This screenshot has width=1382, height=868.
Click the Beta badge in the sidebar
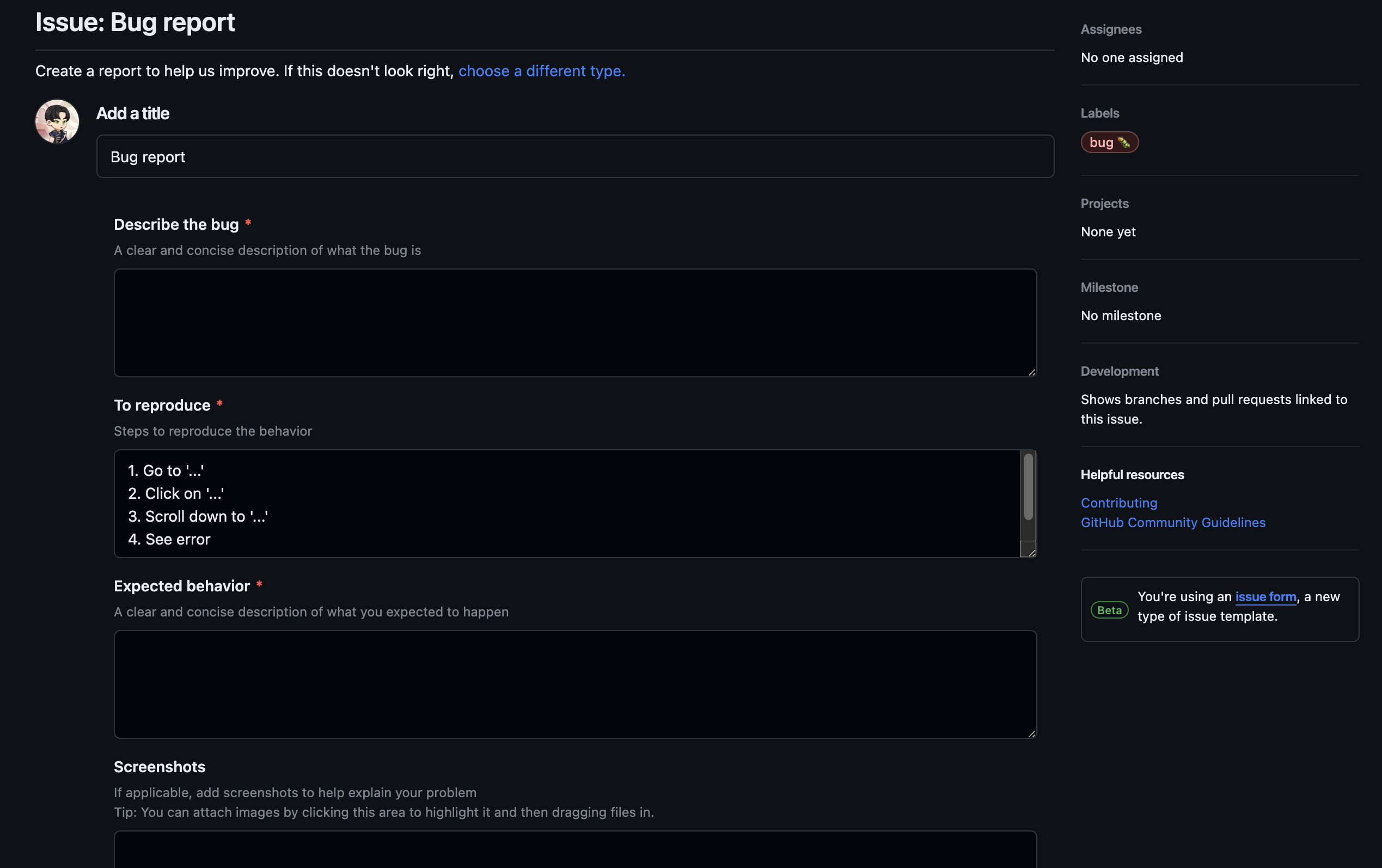point(1109,610)
